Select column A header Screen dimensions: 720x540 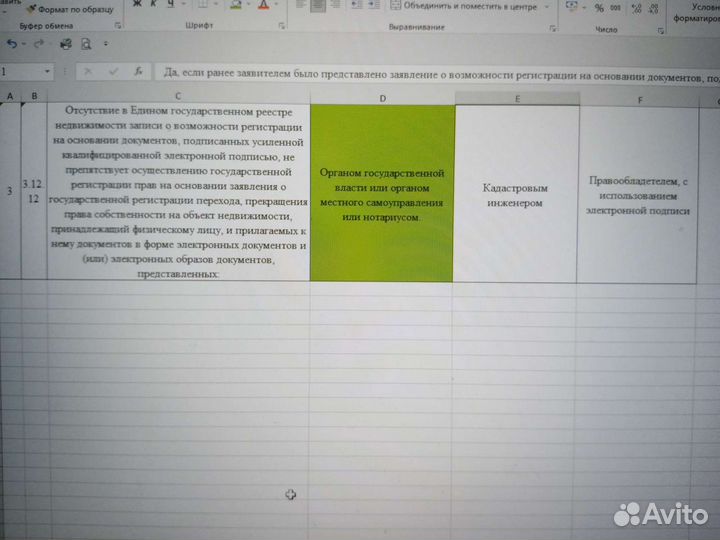point(10,96)
